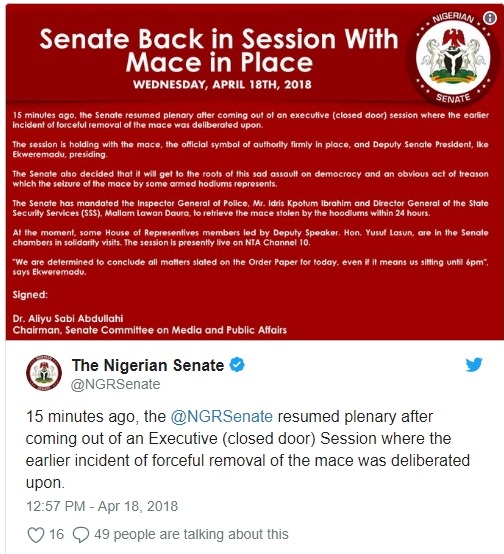
Task: Click the Twitter bird logo
Action: coord(474,365)
